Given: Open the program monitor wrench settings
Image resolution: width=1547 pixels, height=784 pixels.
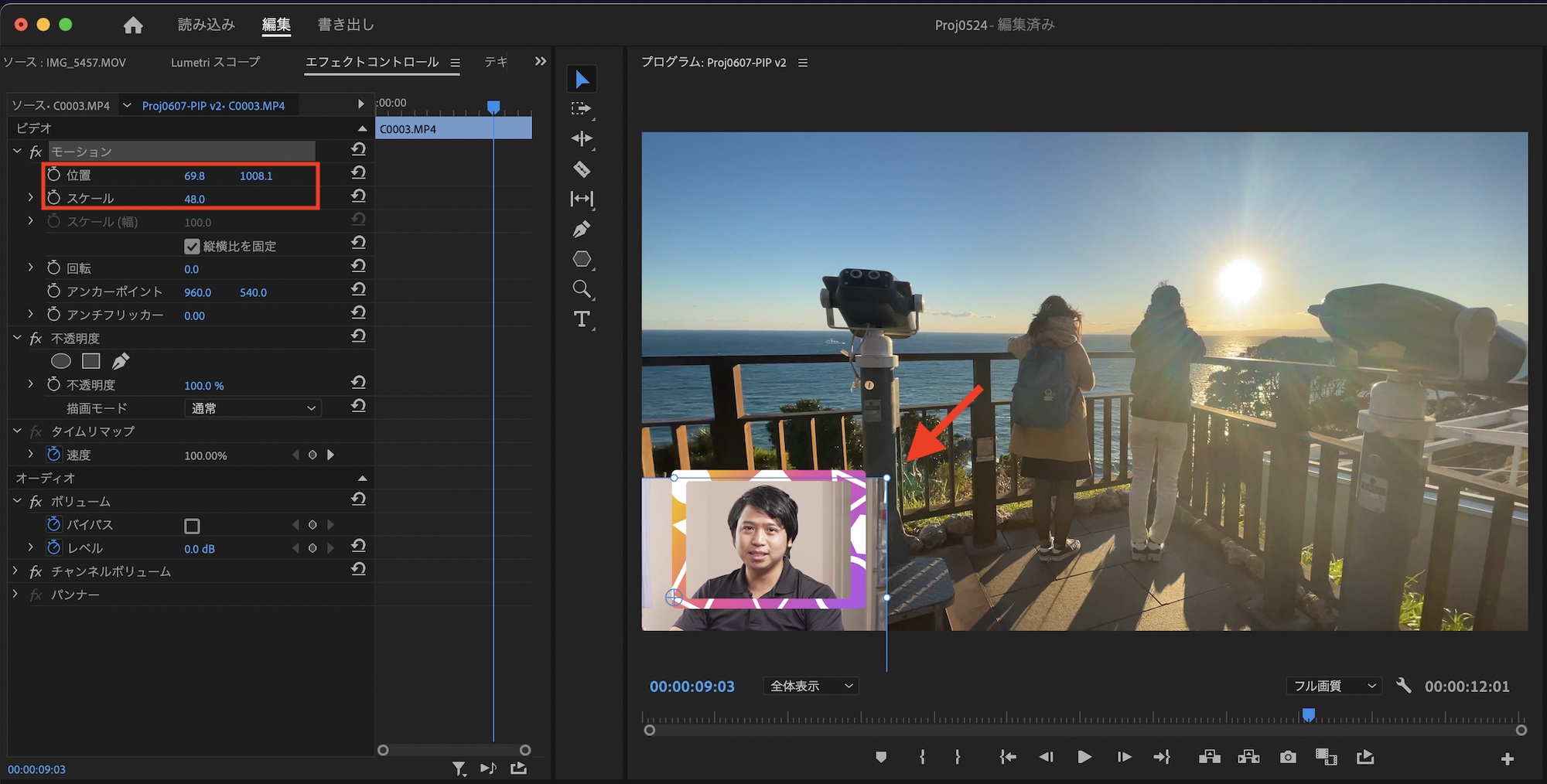Looking at the screenshot, I should (x=1403, y=686).
